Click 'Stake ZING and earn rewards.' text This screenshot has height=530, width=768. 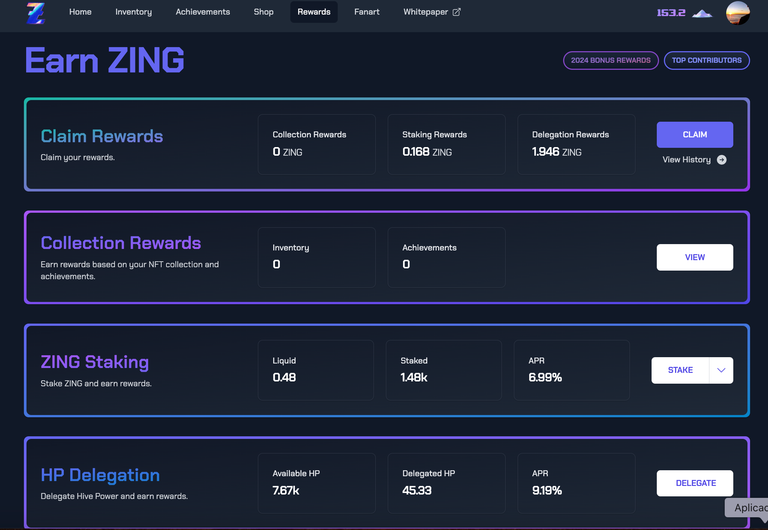96,384
